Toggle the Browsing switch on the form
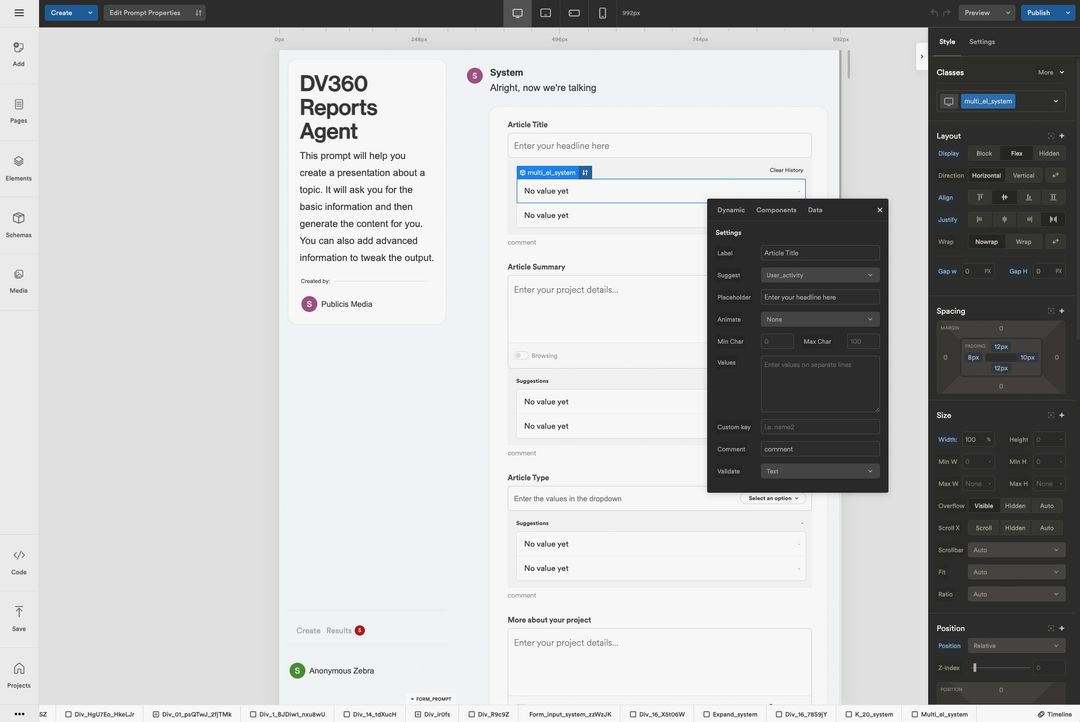This screenshot has width=1080, height=722. point(519,356)
